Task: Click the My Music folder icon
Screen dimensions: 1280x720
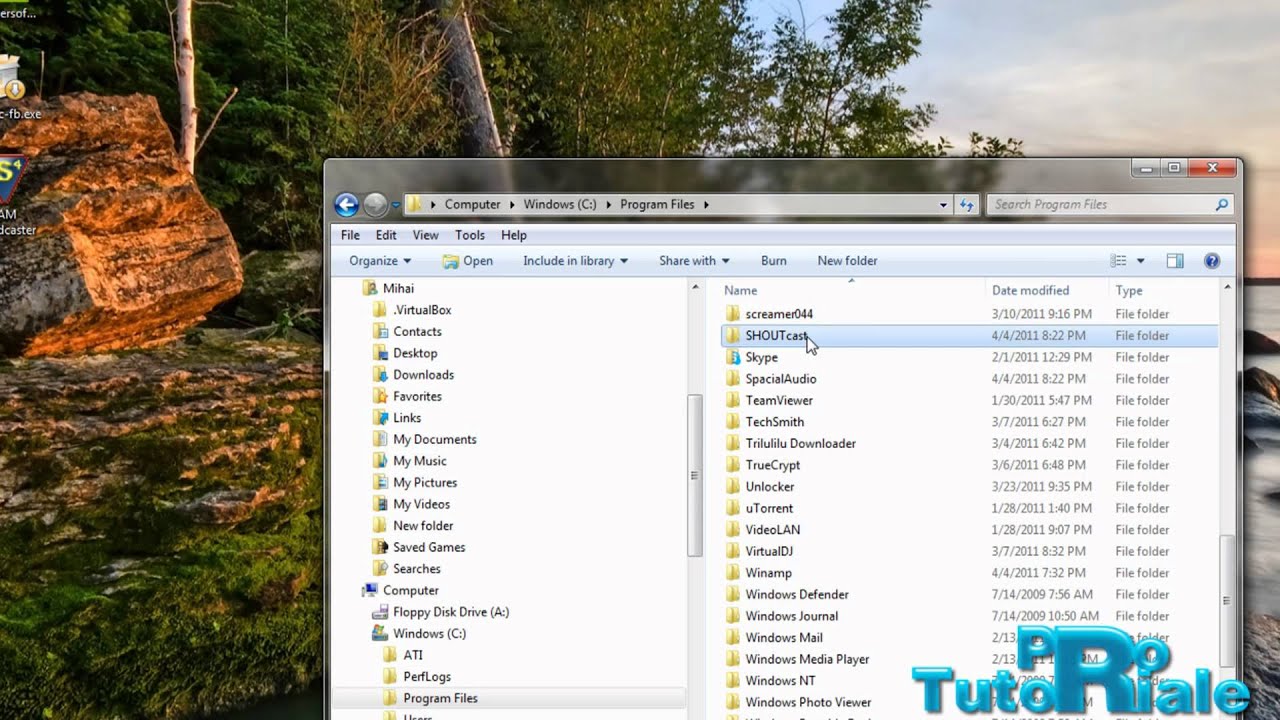Action: pyautogui.click(x=380, y=461)
